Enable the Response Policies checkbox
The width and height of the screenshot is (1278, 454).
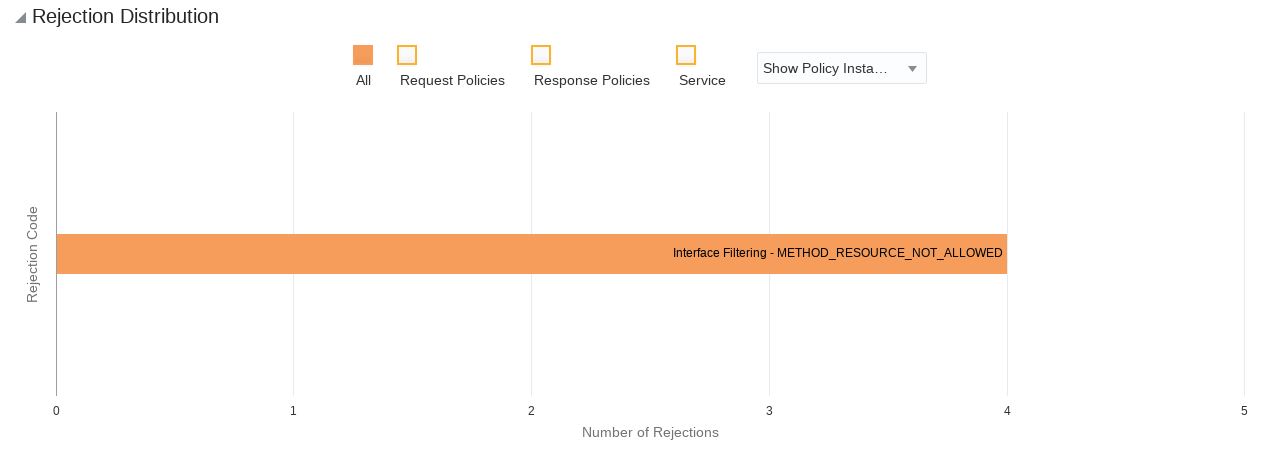point(541,55)
